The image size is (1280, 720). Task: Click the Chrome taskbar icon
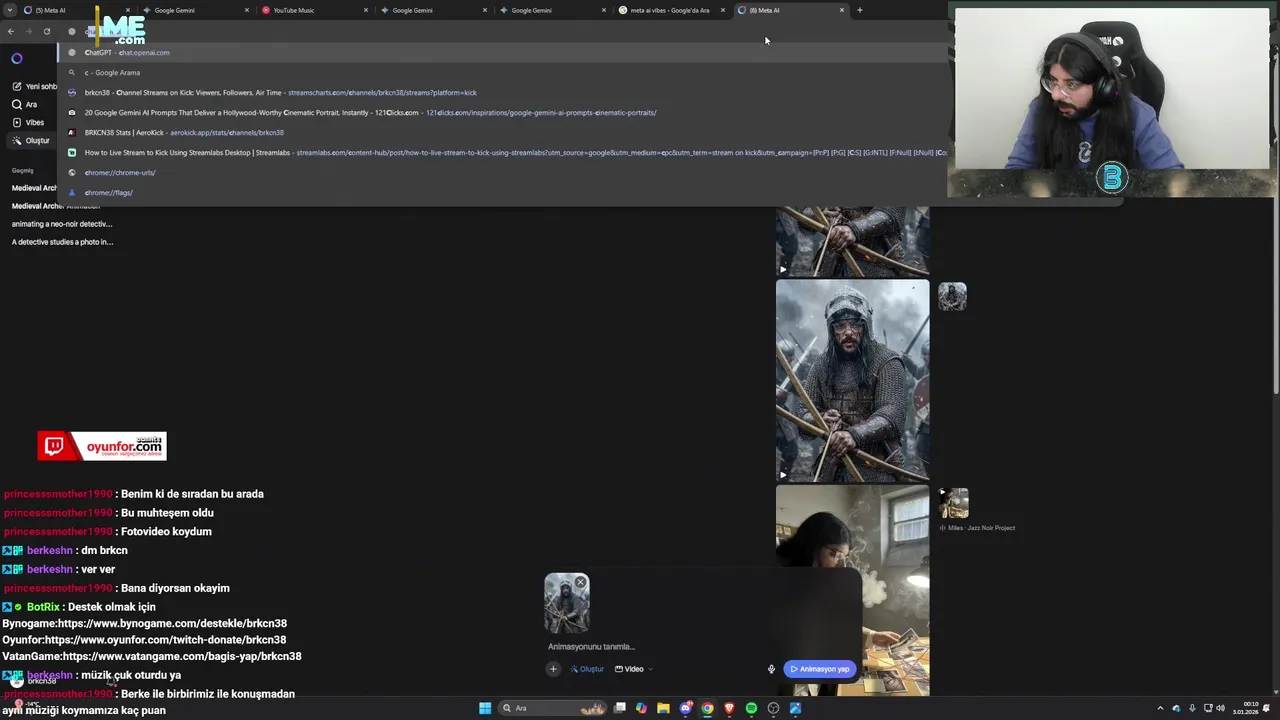pyautogui.click(x=707, y=708)
